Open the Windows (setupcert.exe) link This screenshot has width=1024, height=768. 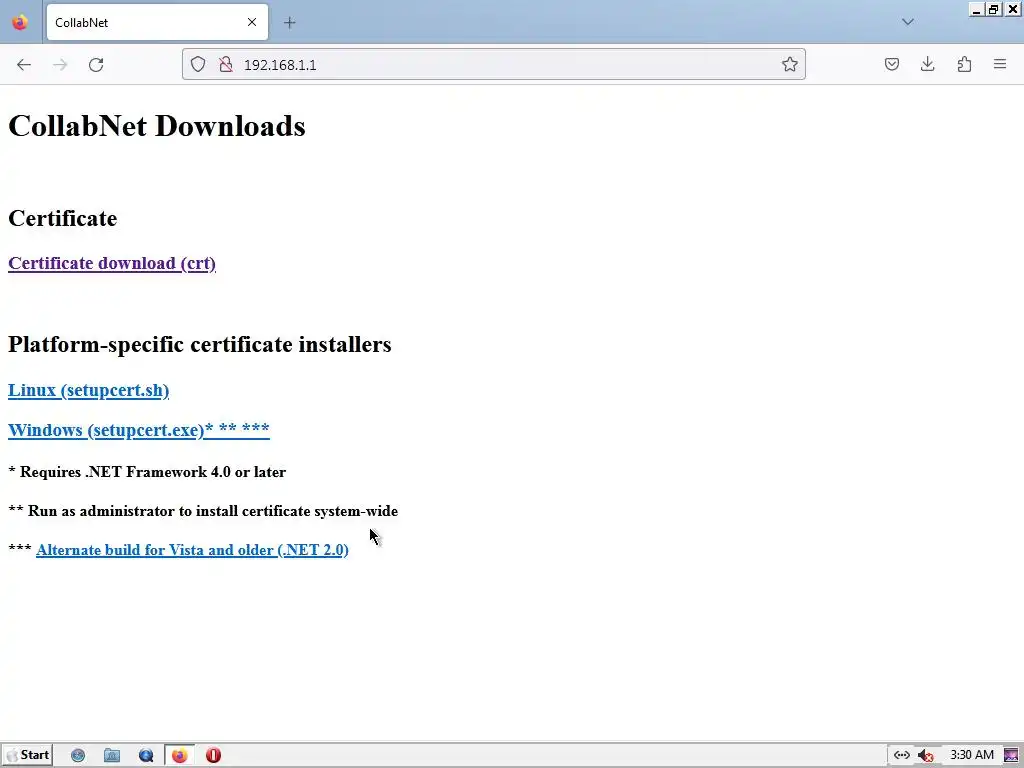pos(138,430)
